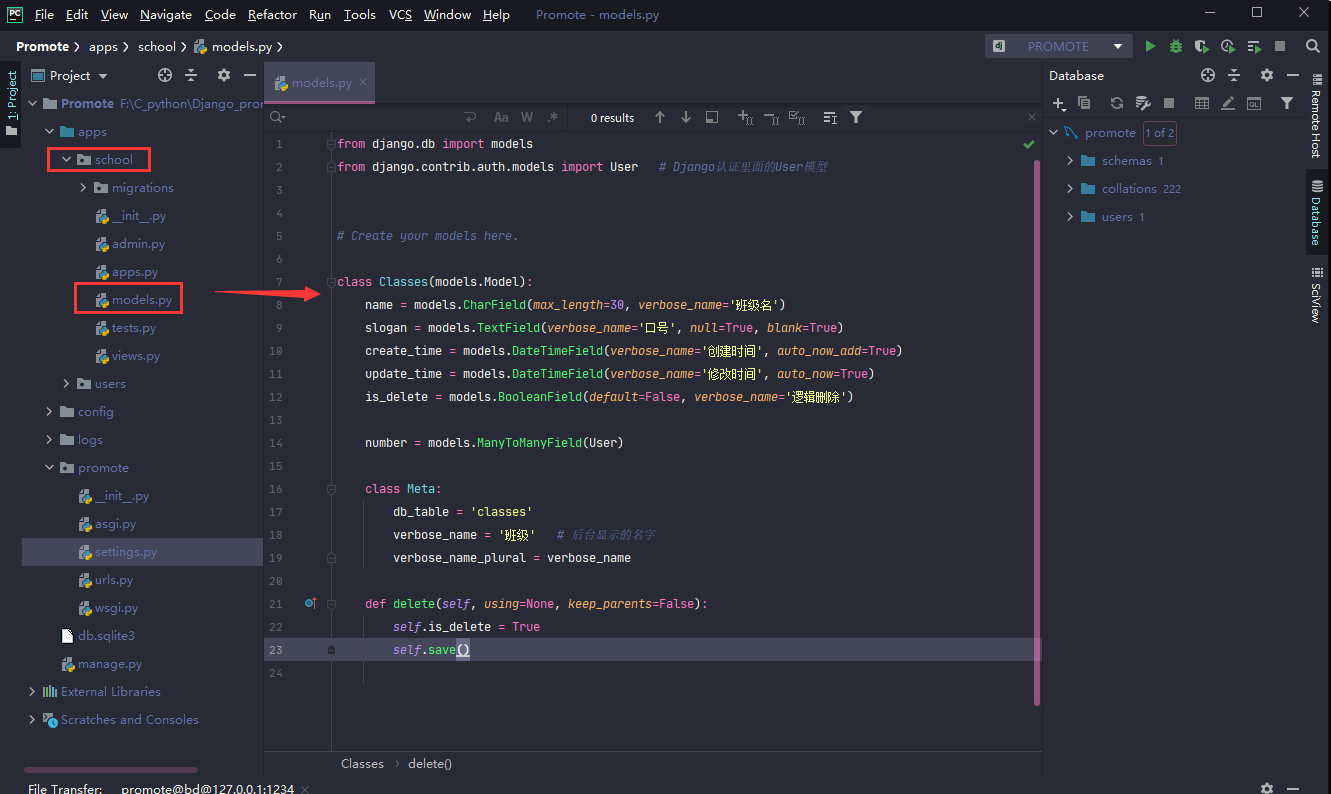Click apps in navigation breadcrumb
The height and width of the screenshot is (794, 1331).
[103, 46]
